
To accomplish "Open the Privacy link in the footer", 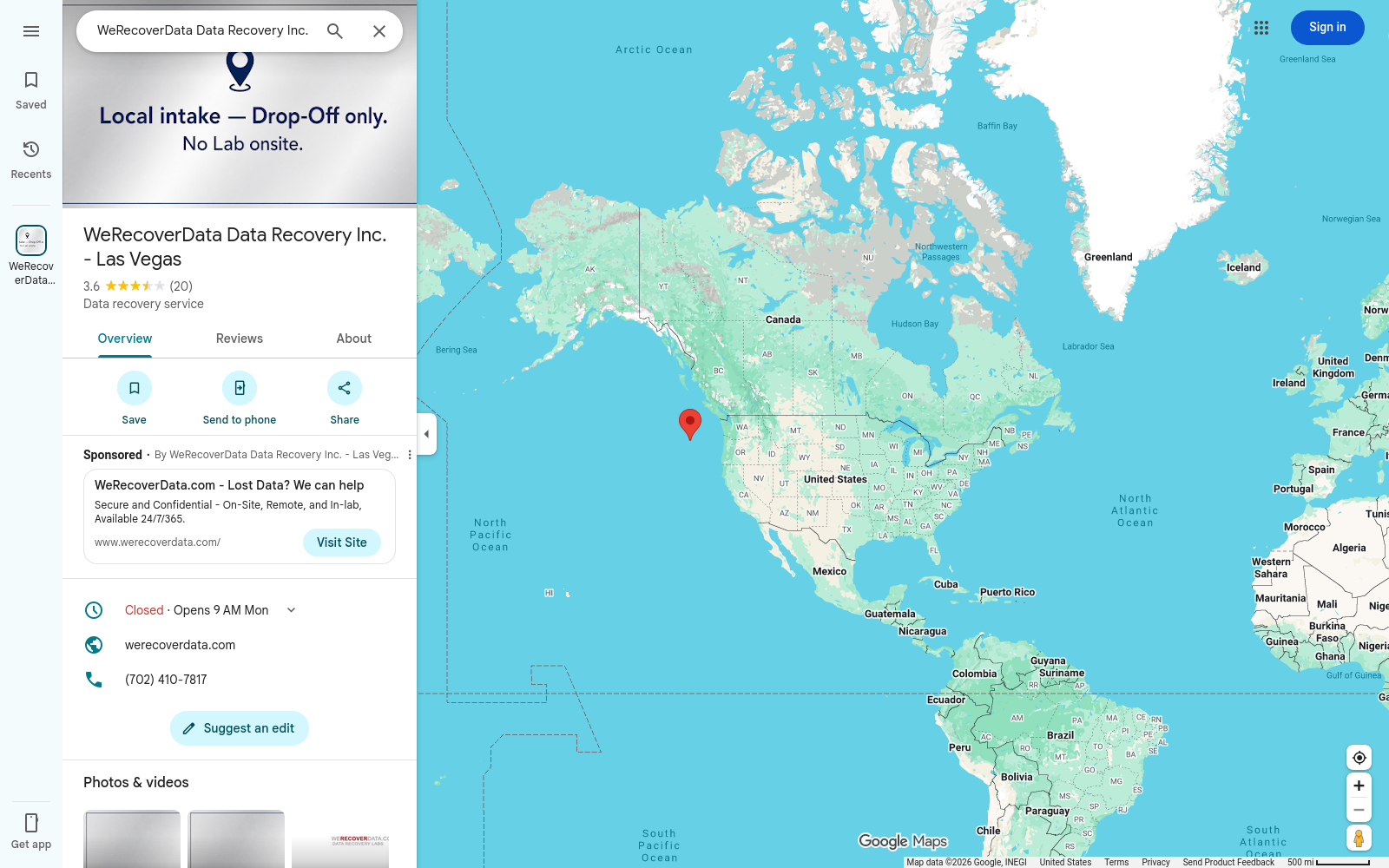I will 1155,862.
